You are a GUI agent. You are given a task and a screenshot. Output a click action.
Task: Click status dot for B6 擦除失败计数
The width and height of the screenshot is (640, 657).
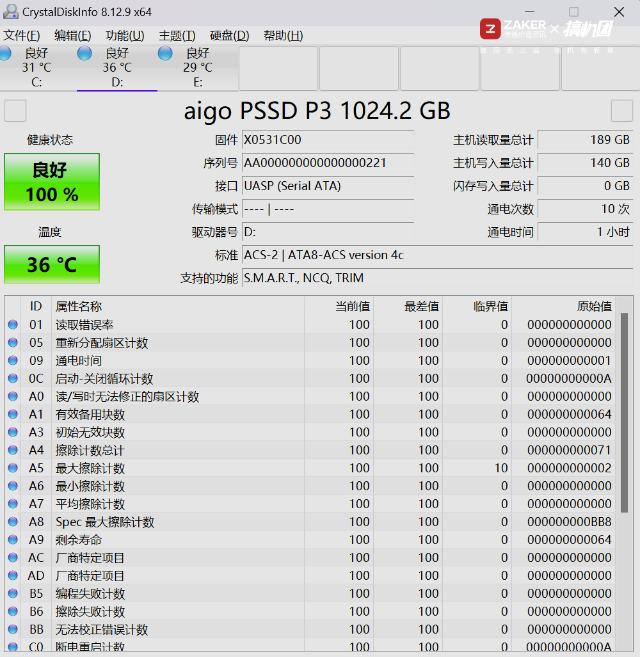click(x=13, y=611)
